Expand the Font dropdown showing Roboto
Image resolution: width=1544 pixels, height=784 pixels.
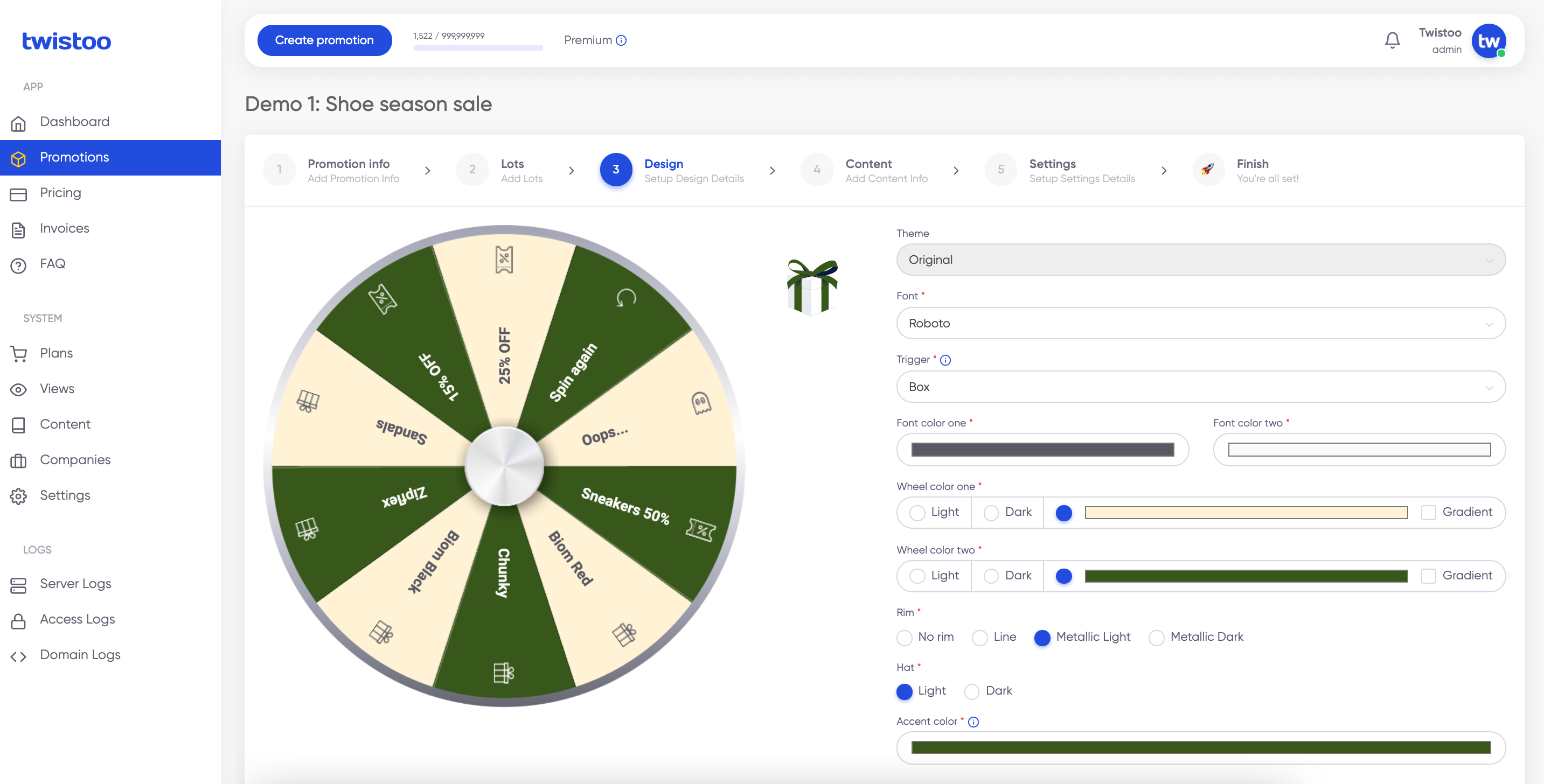[x=1200, y=324]
